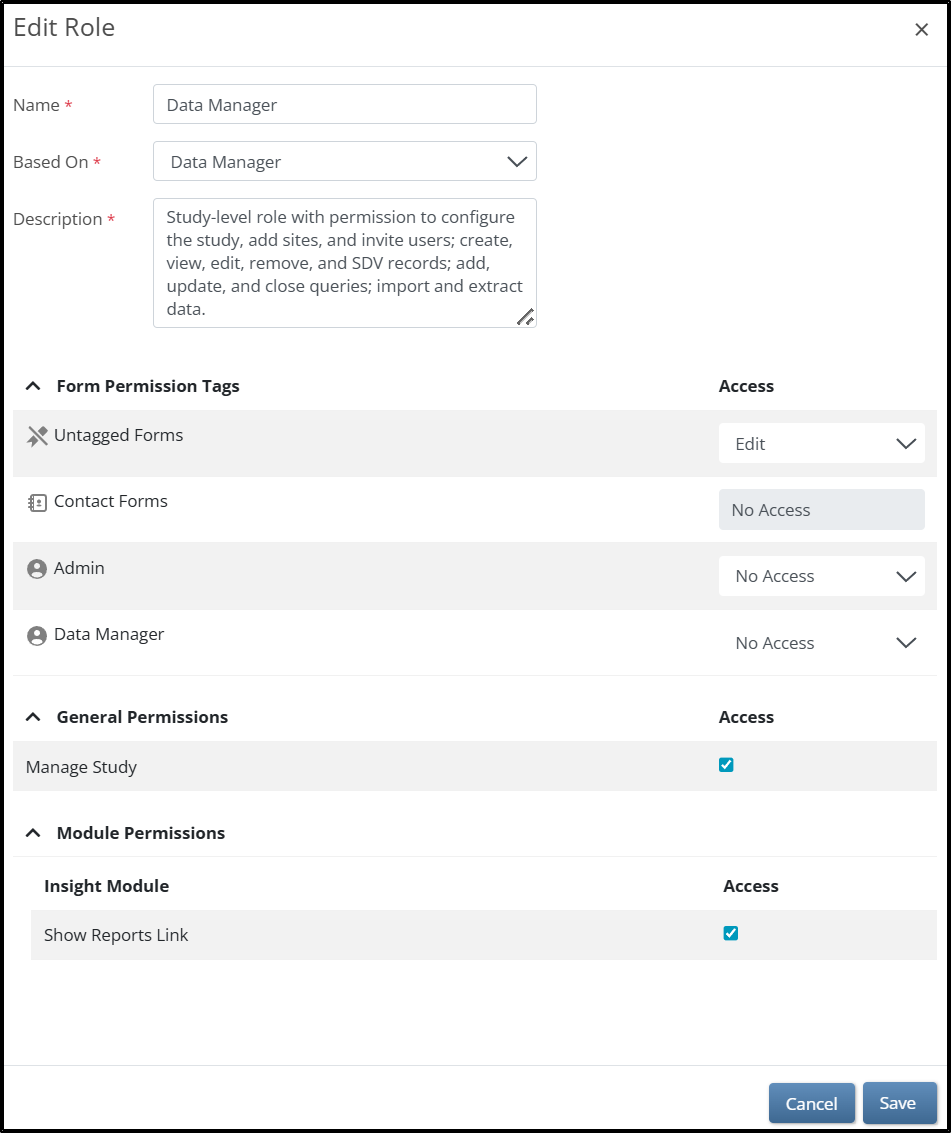Click the Data Manager user icon
Viewport: 951px width, 1133px height.
[x=37, y=636]
